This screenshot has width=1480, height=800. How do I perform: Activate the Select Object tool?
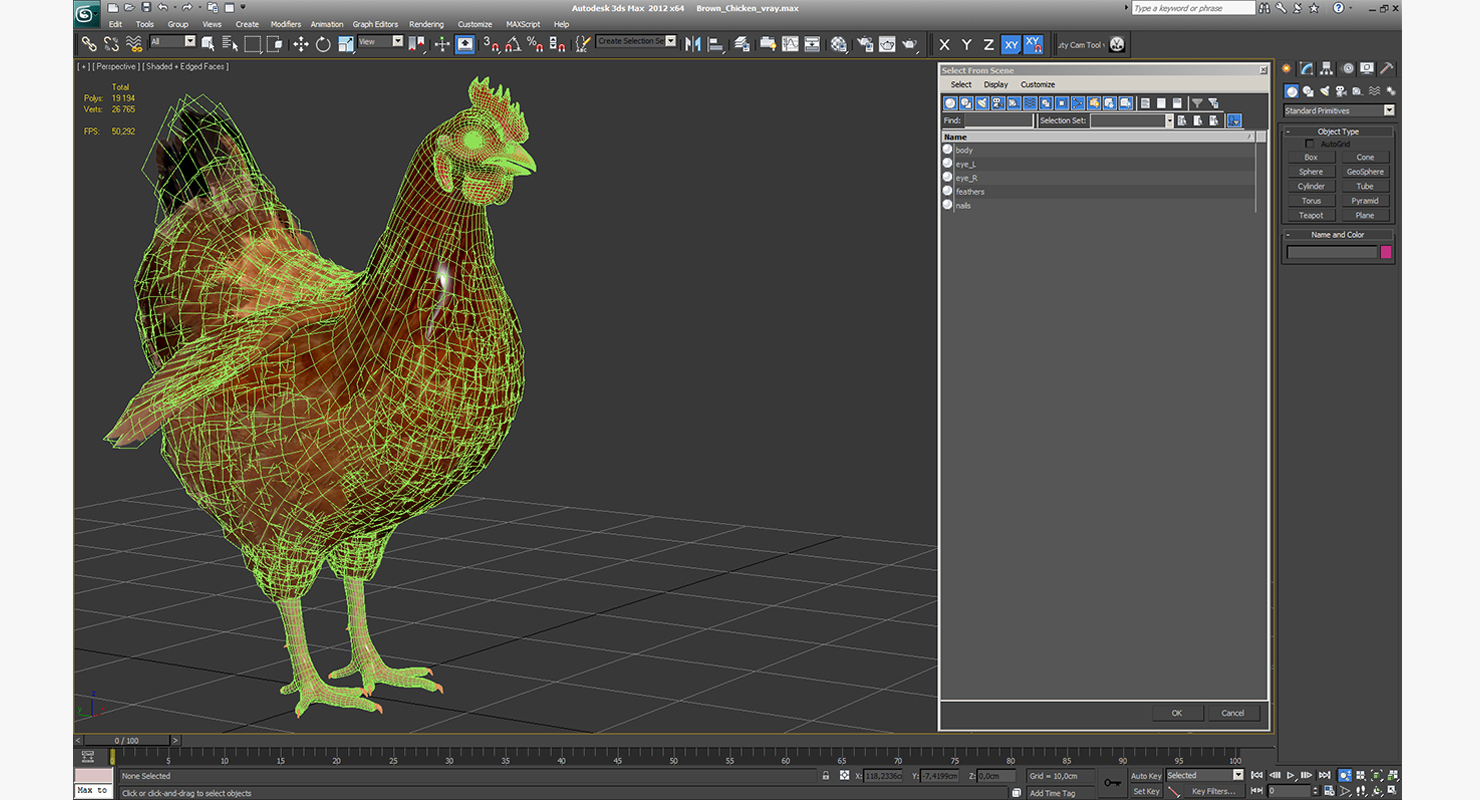pyautogui.click(x=208, y=44)
